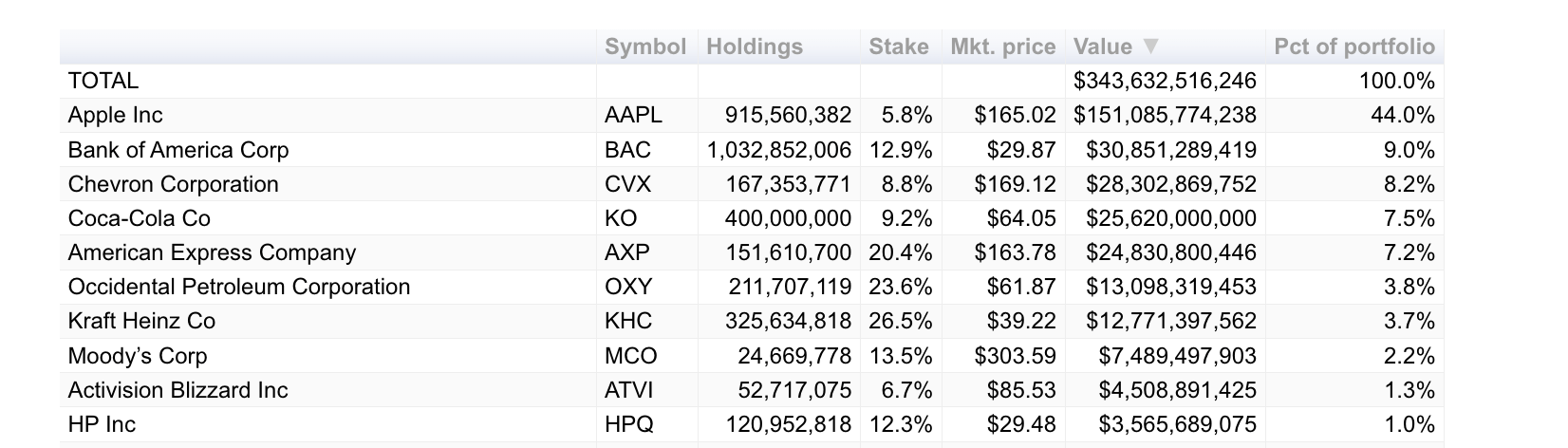Click the TOTAL row label
Screen dimensions: 1568x448
103,81
